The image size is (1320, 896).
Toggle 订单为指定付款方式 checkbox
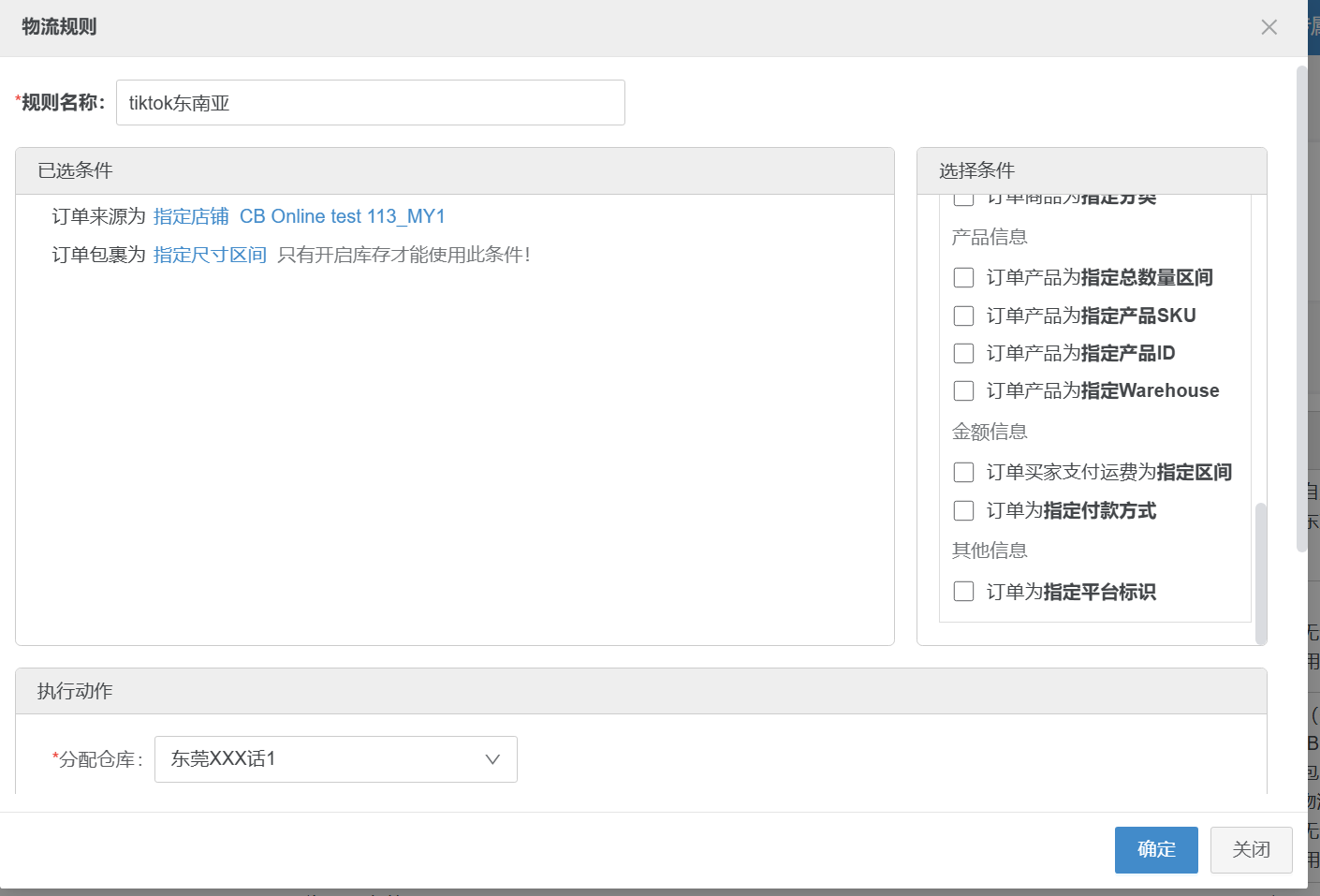[x=963, y=510]
